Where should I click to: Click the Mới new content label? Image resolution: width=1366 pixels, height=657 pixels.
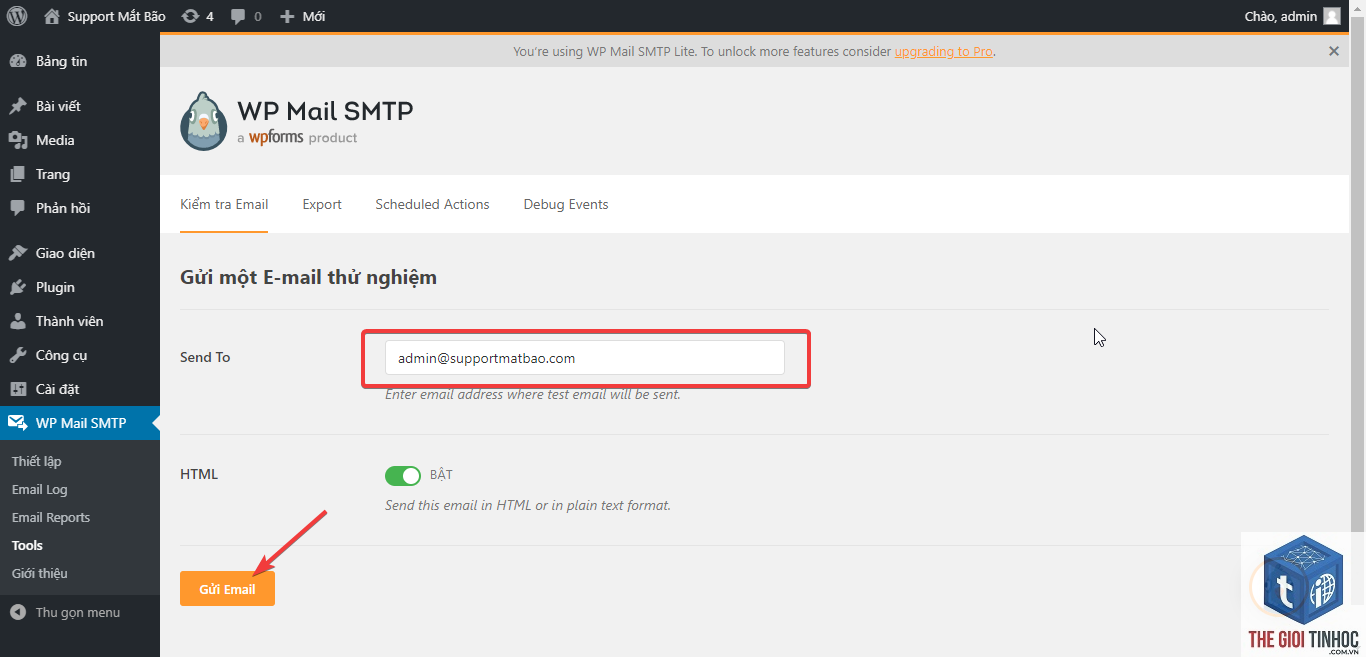313,16
